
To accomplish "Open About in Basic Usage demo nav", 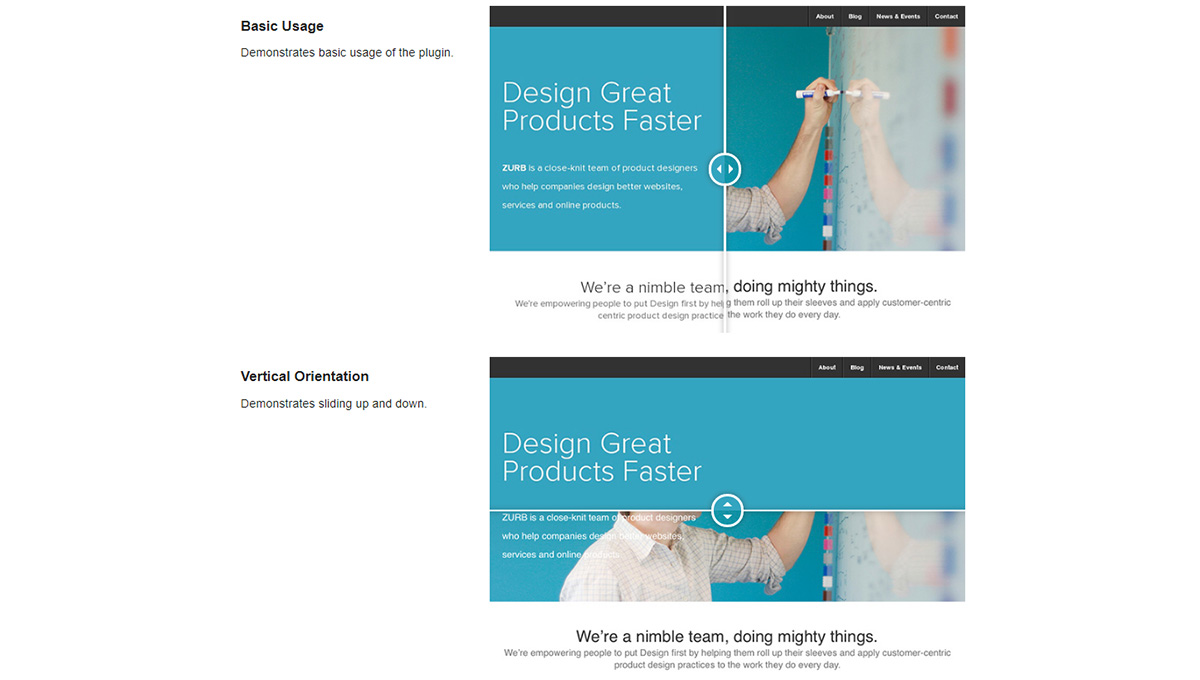I will tap(824, 17).
